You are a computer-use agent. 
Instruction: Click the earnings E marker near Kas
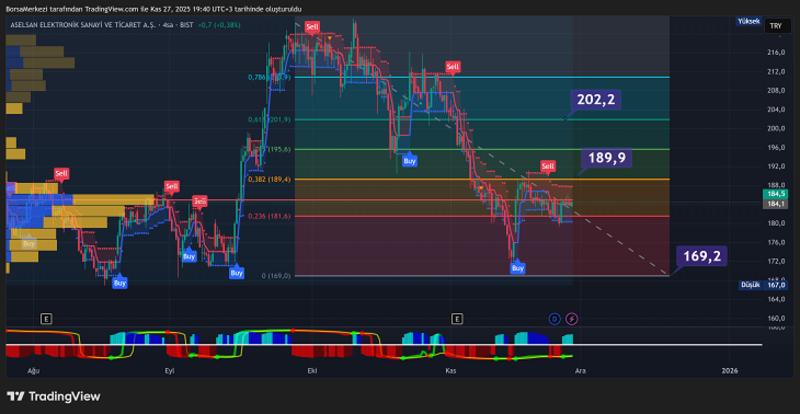pyautogui.click(x=457, y=319)
